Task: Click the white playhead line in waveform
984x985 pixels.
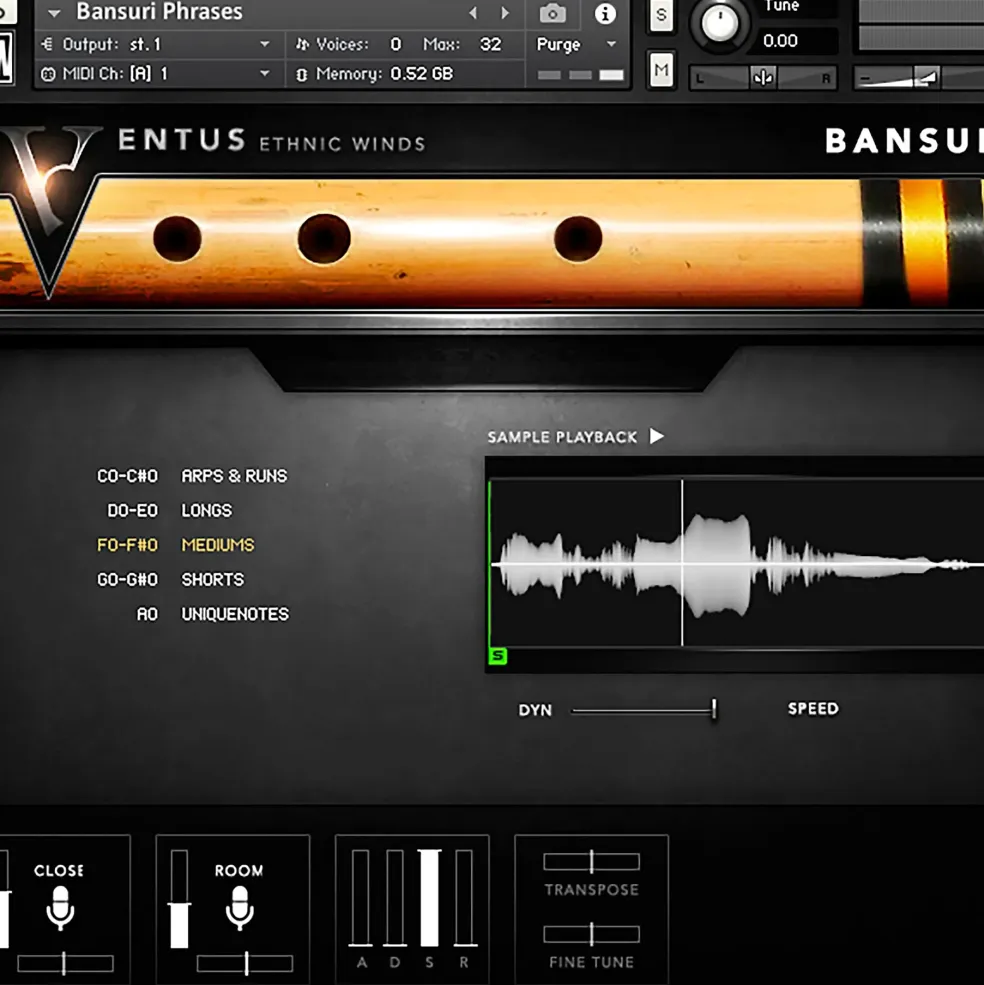Action: point(682,563)
